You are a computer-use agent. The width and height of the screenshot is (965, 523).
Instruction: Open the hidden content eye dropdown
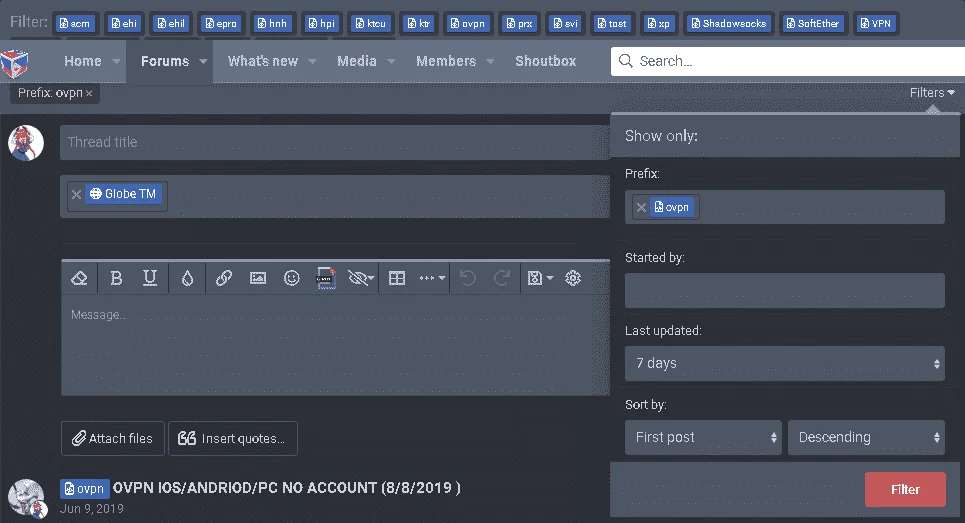[x=361, y=278]
